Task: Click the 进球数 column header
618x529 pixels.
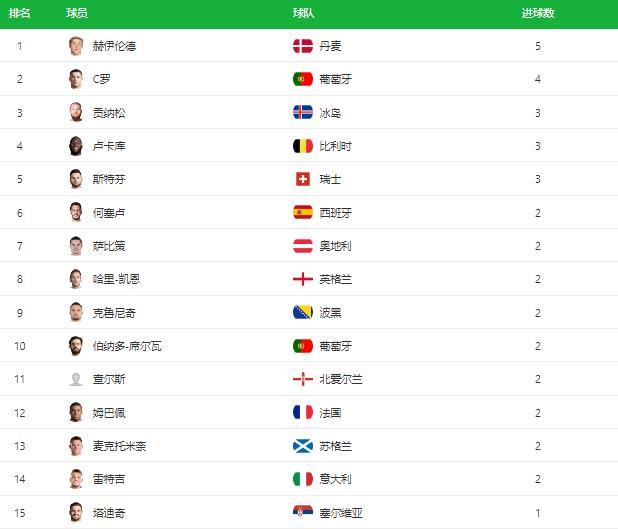Action: click(538, 13)
